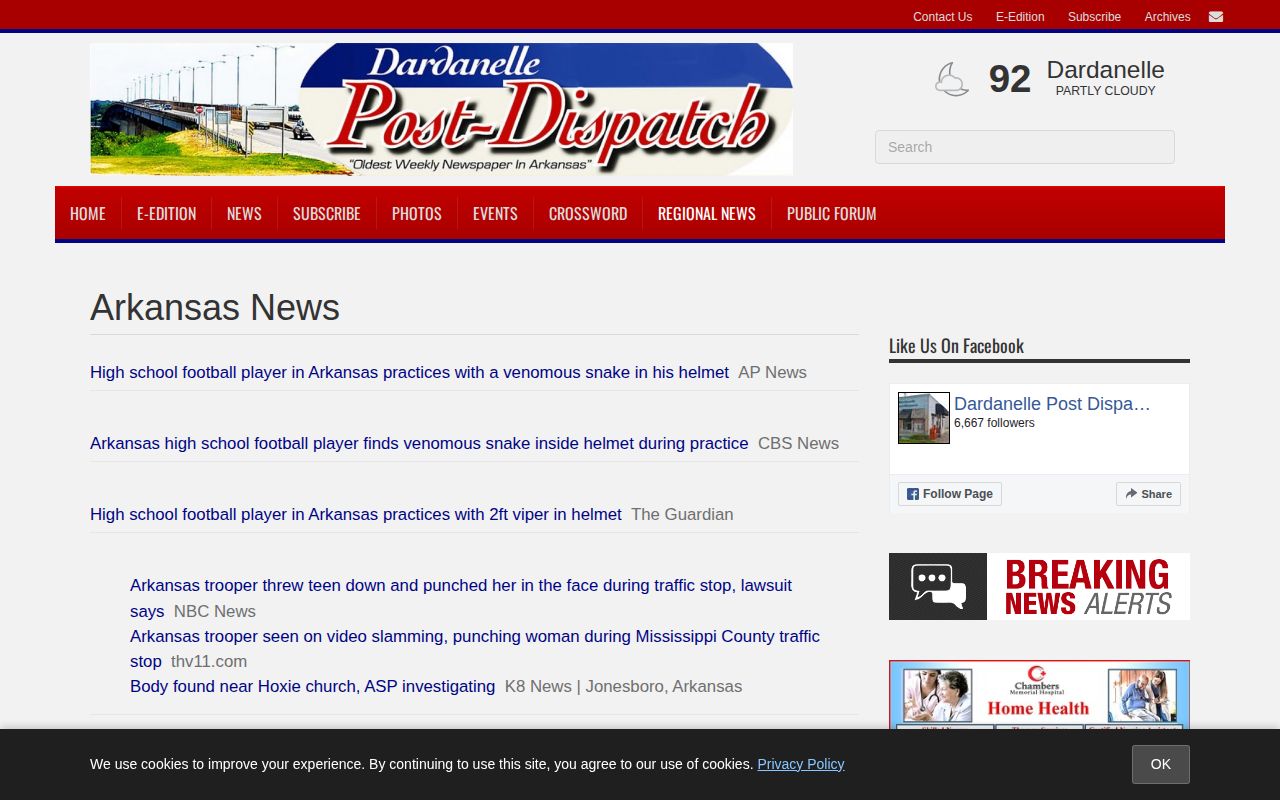Viewport: 1280px width, 800px height.
Task: Select E-EDITION in the main navigation
Action: (166, 214)
